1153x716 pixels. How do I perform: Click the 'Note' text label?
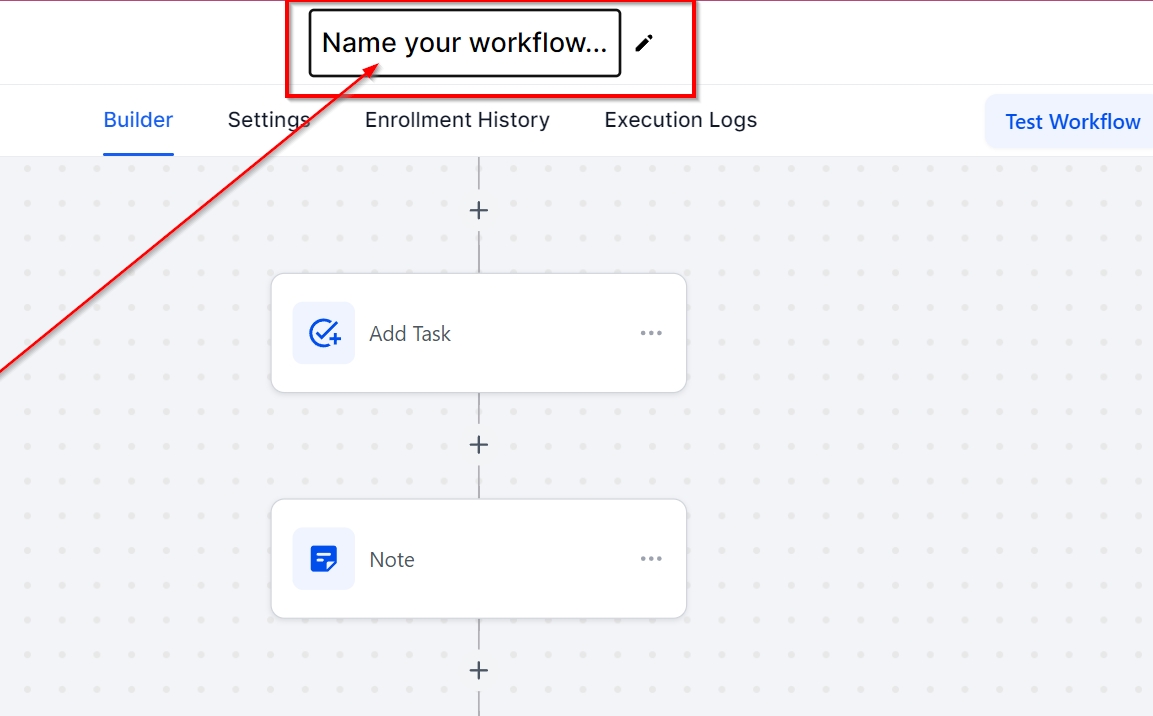[392, 560]
